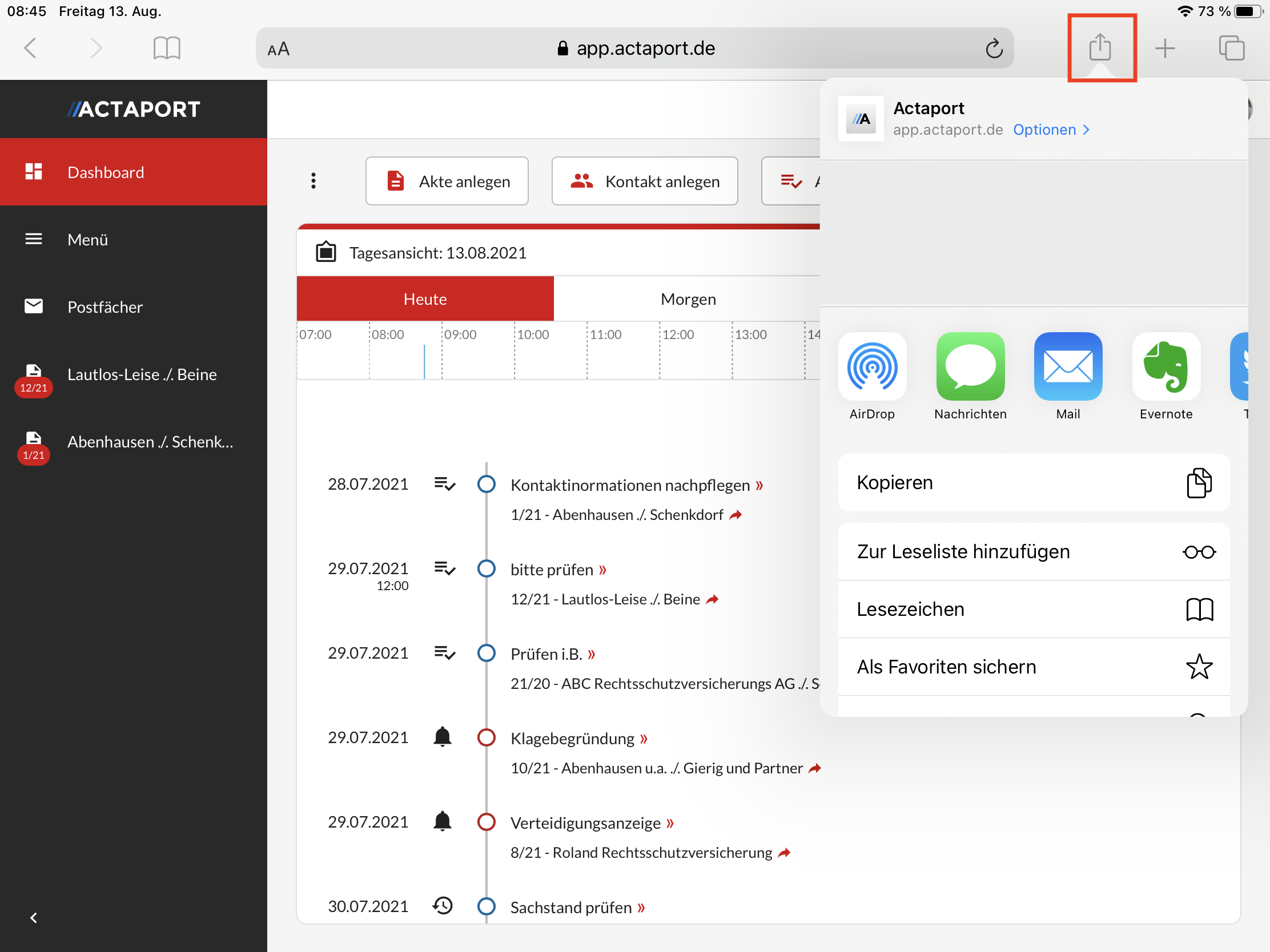Open file 1/21 - Abenhausen ./. Schenkdorf
This screenshot has height=952, width=1270.
(x=617, y=515)
